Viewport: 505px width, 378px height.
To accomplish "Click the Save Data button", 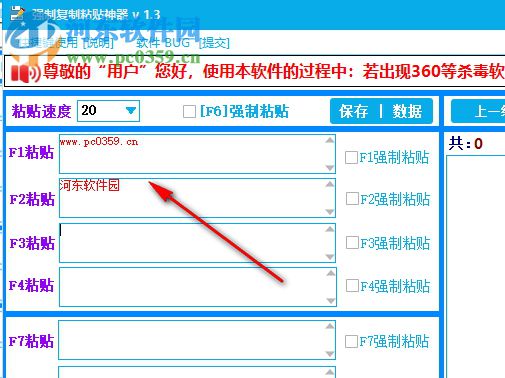I will [381, 111].
